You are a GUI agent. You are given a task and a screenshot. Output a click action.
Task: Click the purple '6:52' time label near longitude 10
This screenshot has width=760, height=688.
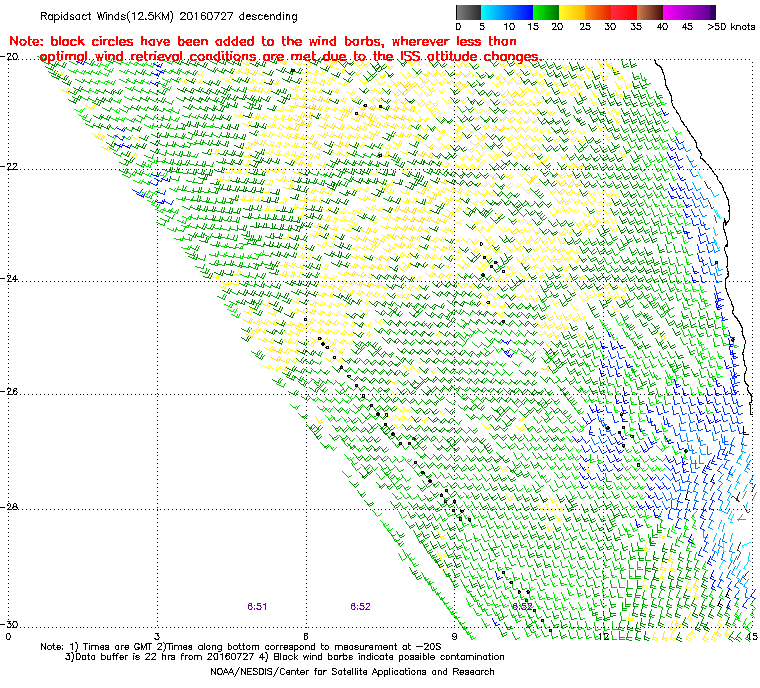click(x=522, y=607)
